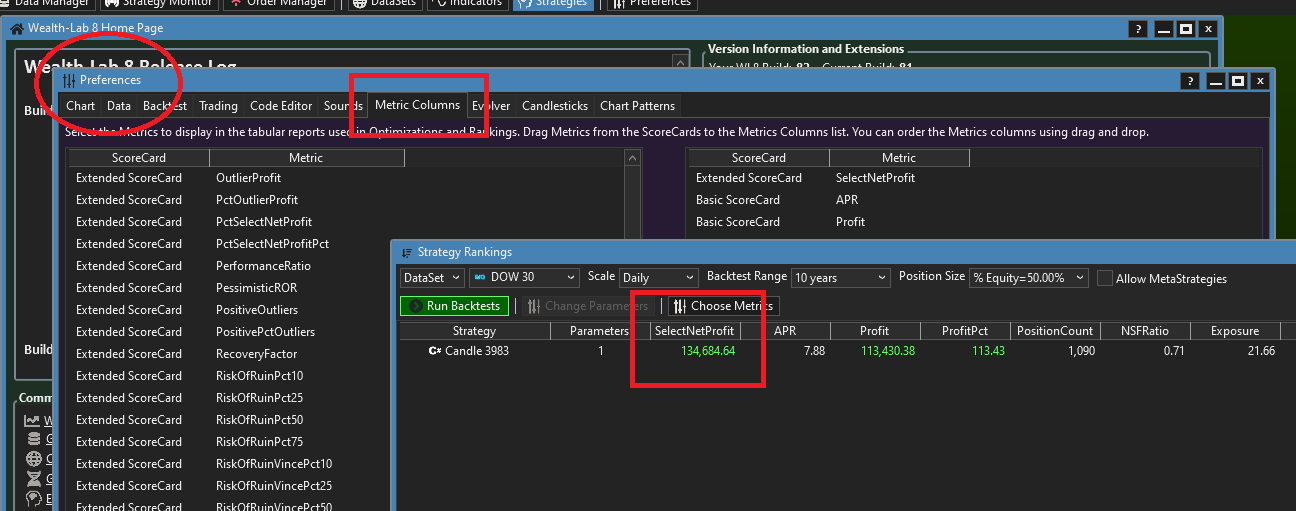Image resolution: width=1296 pixels, height=511 pixels.
Task: Open Indicators from the top toolbar
Action: pyautogui.click(x=468, y=3)
